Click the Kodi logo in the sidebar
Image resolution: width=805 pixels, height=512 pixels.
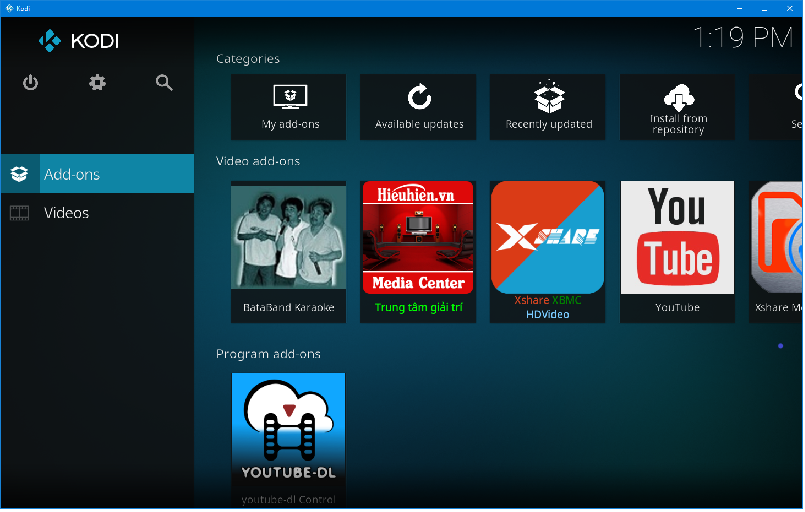pos(79,41)
